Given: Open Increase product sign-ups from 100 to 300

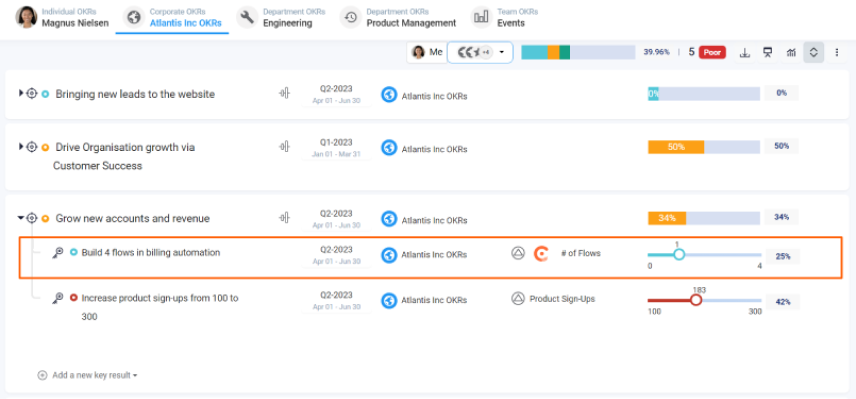Looking at the screenshot, I should (160, 307).
